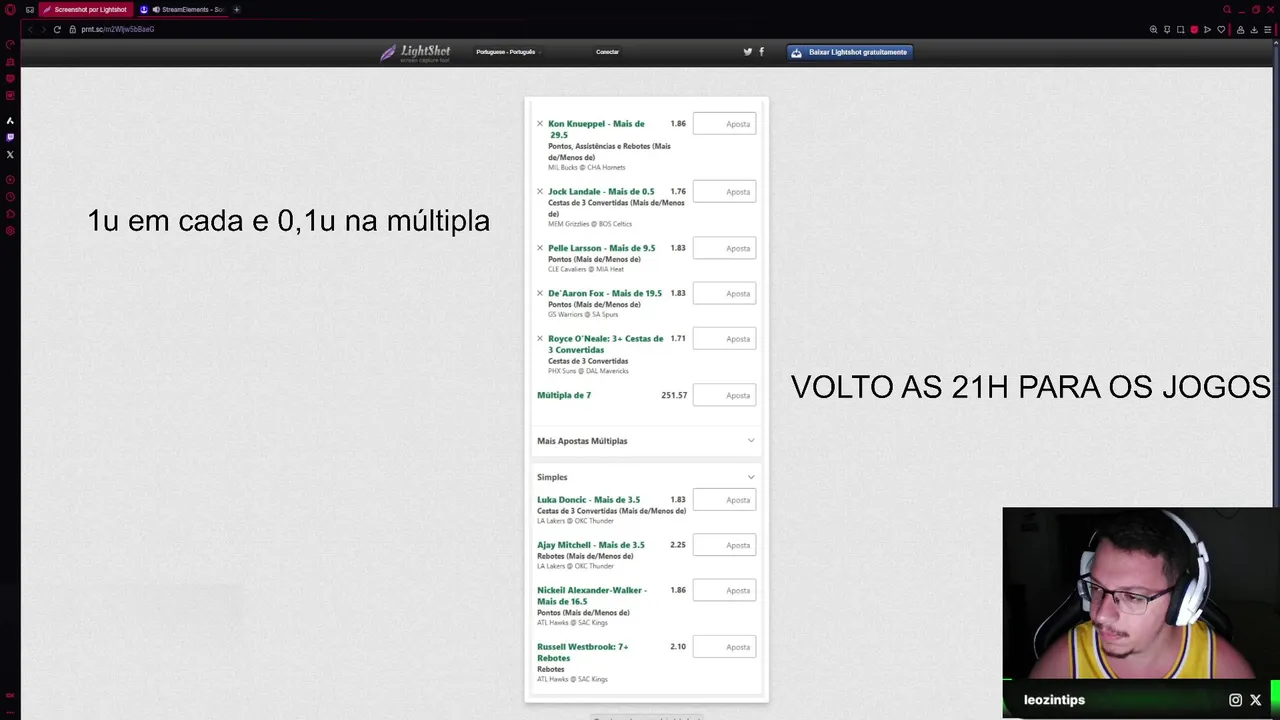Click the red ad-blocker shield icon
Image resolution: width=1280 pixels, height=720 pixels.
1194,29
